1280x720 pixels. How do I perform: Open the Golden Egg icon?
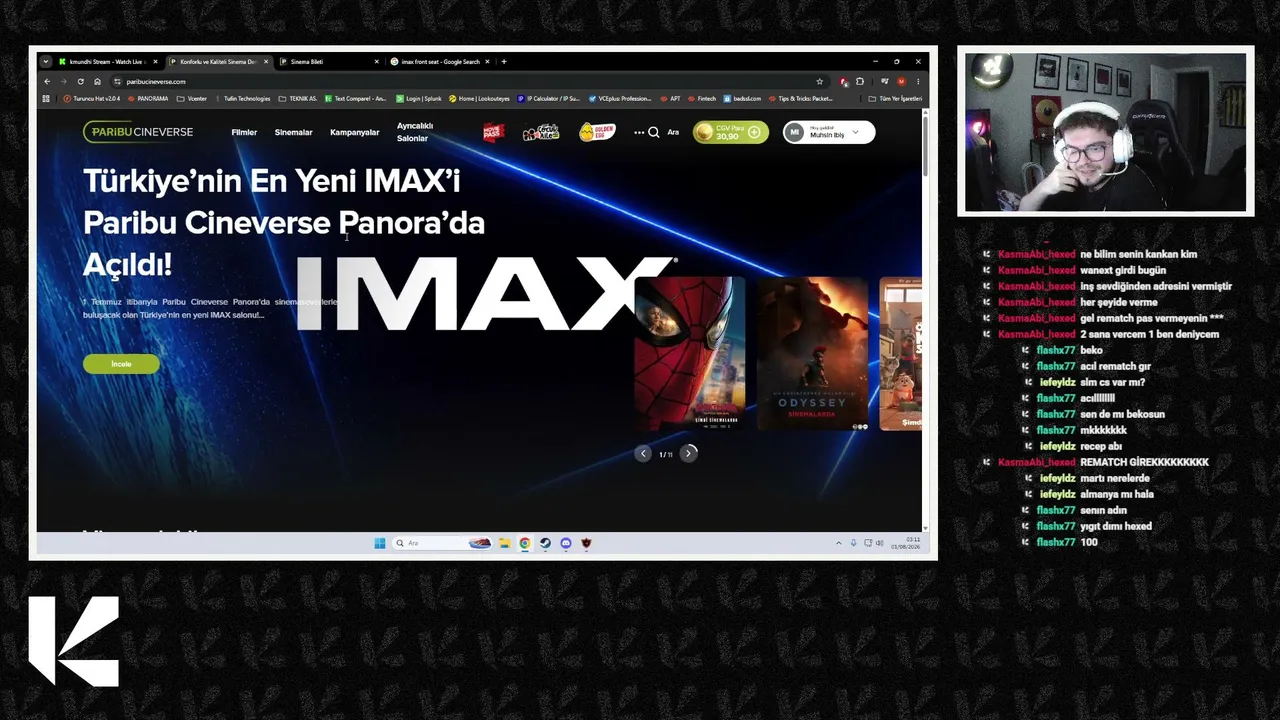point(597,132)
